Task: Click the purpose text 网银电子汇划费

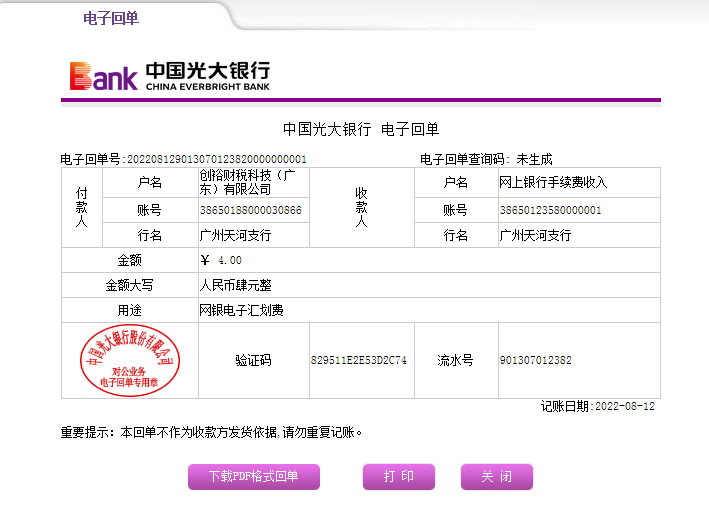Action: coord(242,310)
